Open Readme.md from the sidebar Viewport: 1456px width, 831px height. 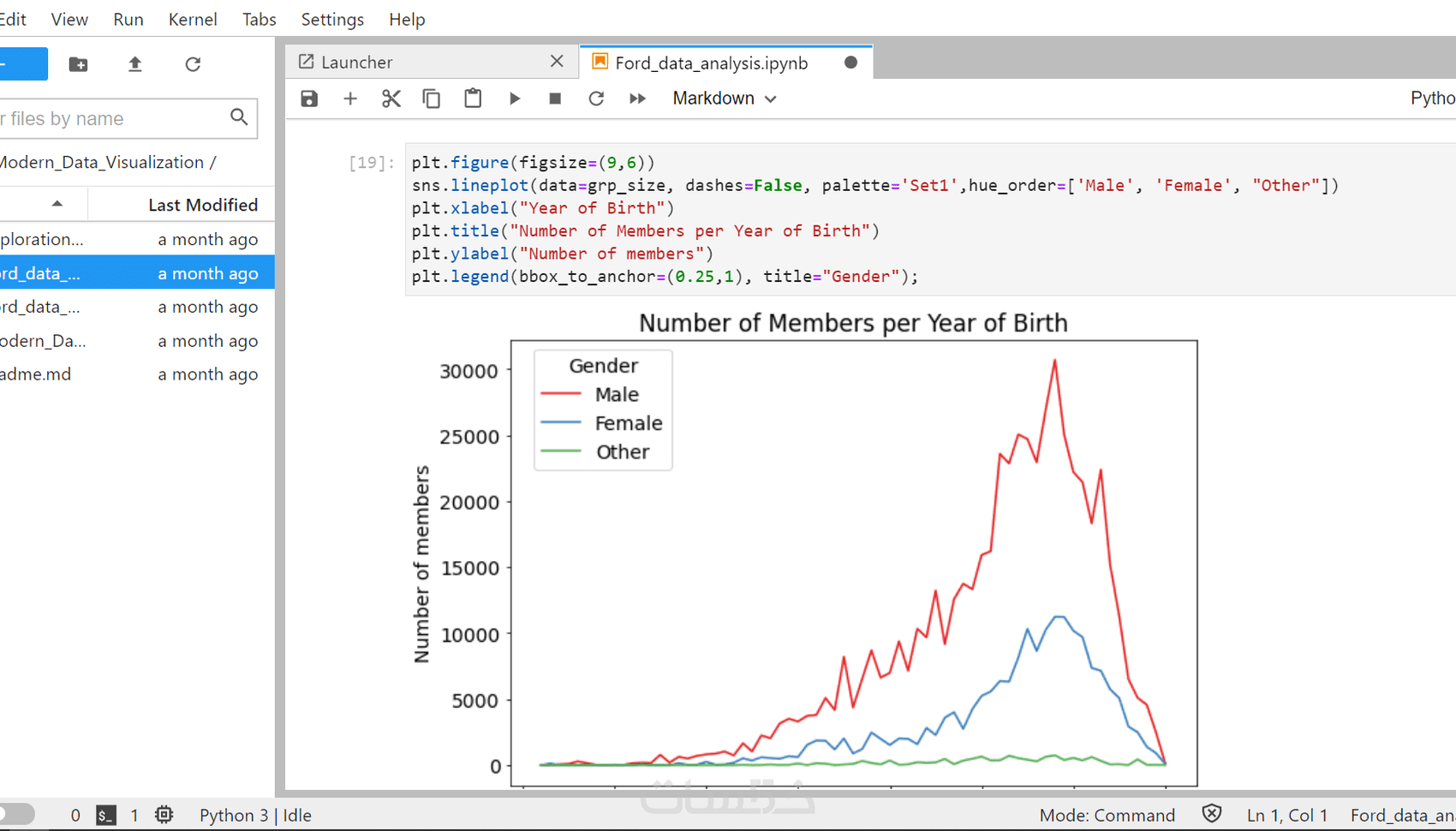[36, 374]
